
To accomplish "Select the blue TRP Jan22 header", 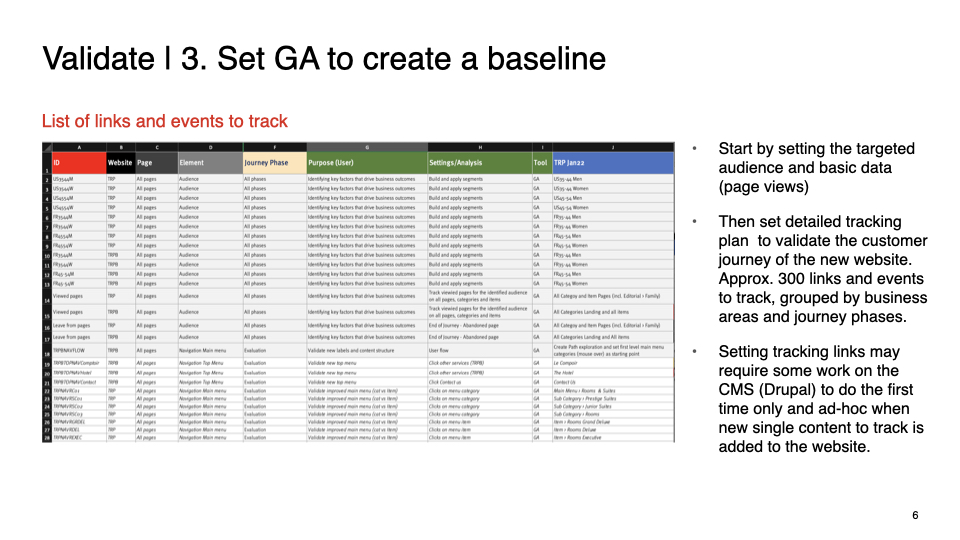I will 612,162.
